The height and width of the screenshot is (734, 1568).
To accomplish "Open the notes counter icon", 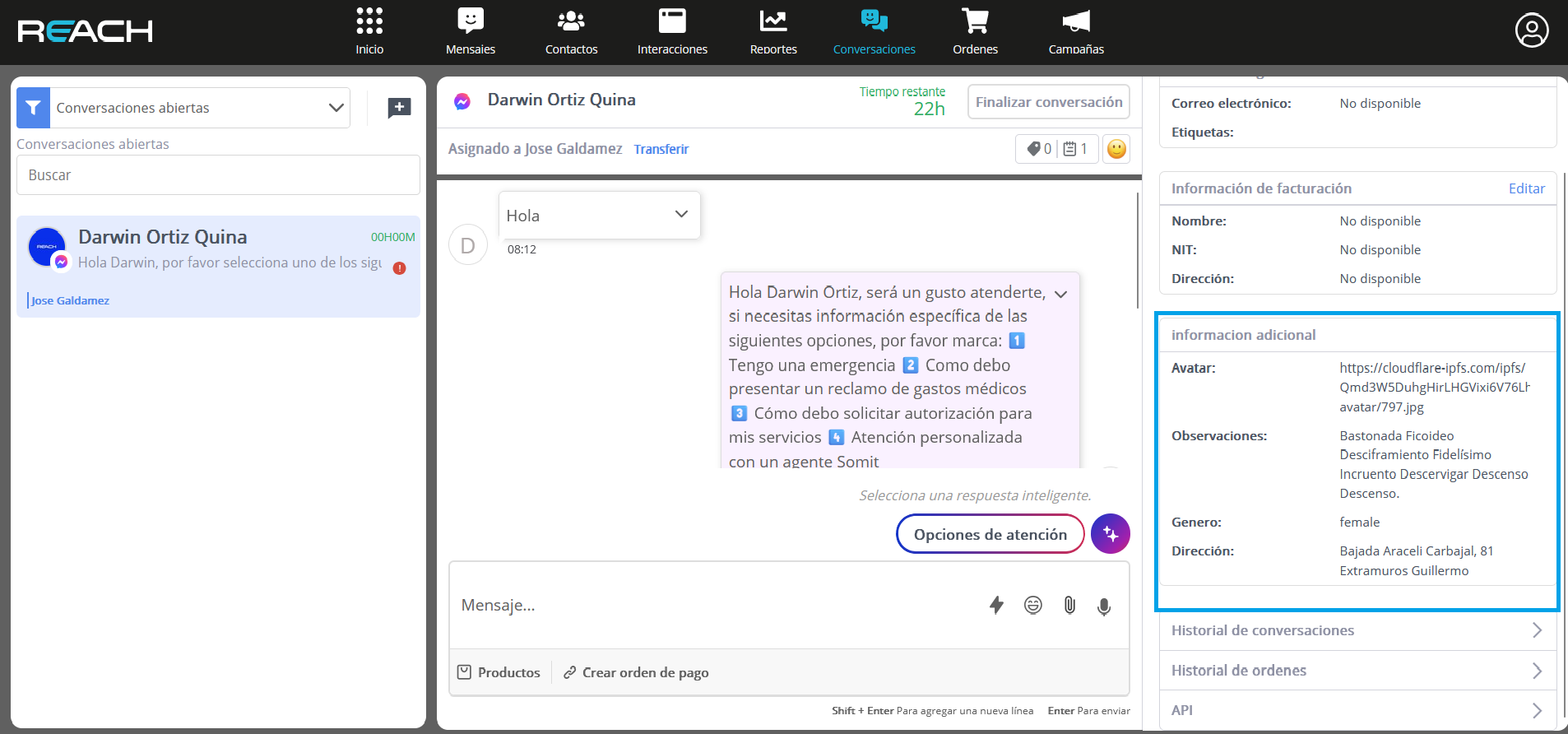I will click(x=1075, y=149).
